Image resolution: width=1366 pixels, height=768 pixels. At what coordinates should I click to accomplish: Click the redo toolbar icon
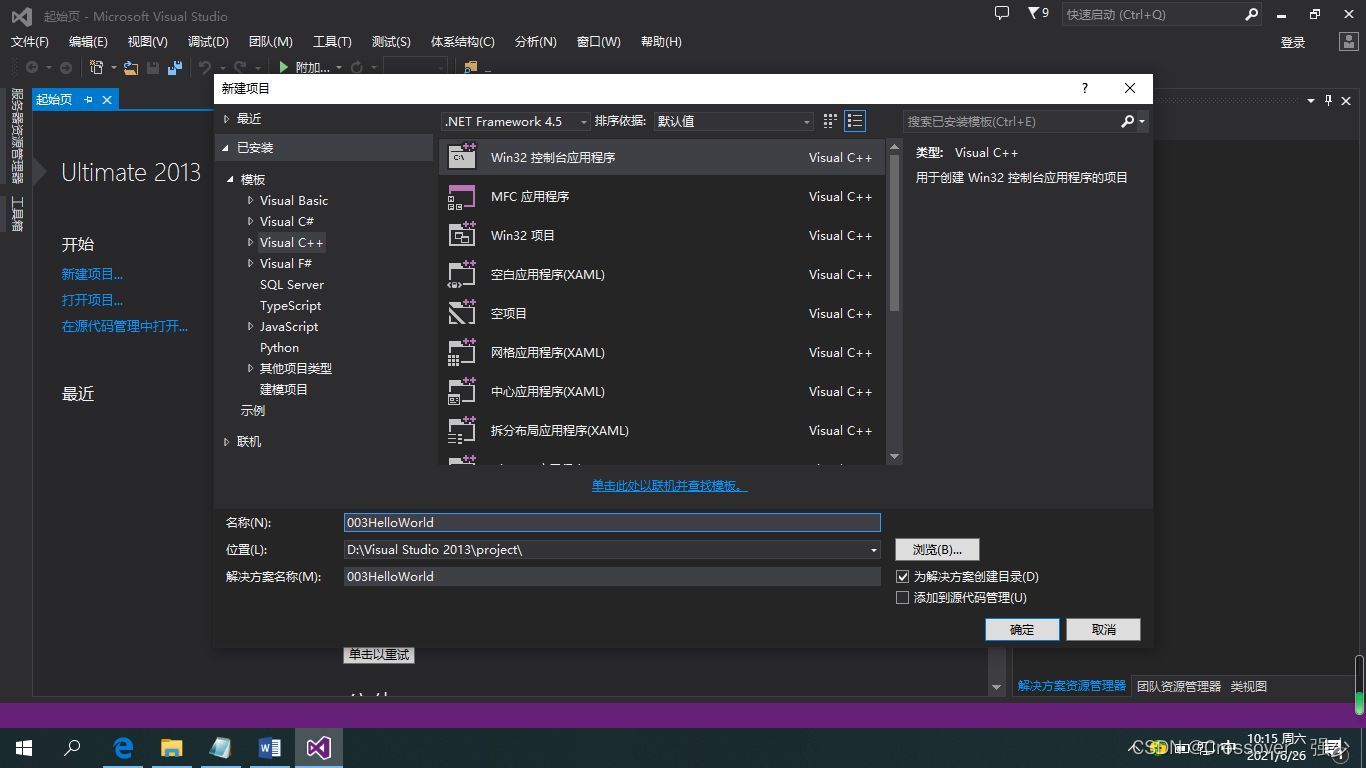[240, 67]
